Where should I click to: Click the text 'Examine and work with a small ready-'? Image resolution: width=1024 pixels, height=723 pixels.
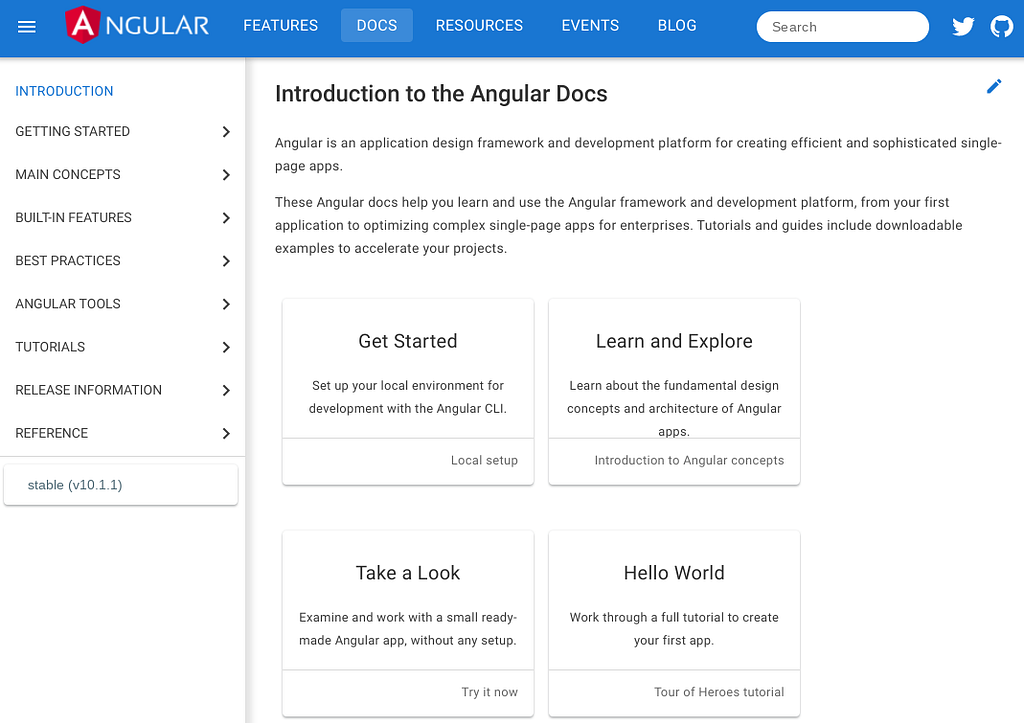408,618
